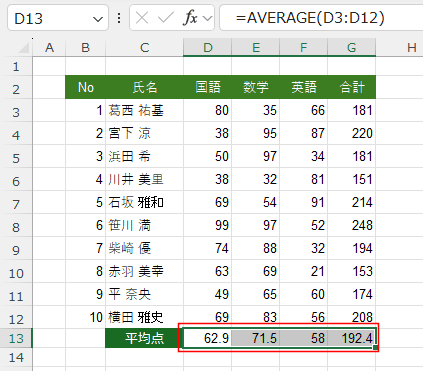Select average cell showing 62.9
423x371 pixels.
click(208, 338)
